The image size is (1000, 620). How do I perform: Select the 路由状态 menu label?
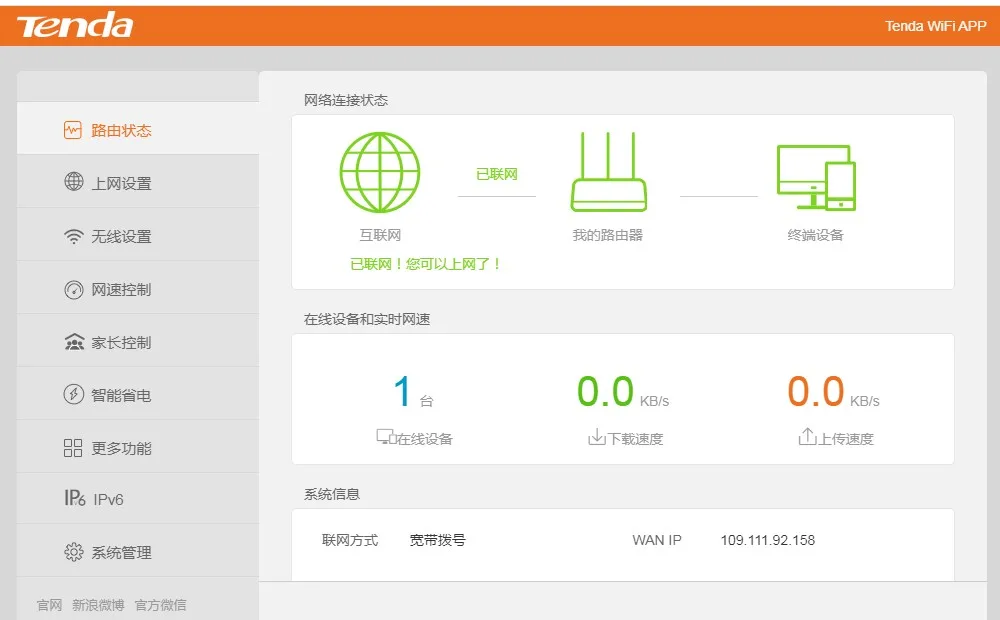click(121, 131)
